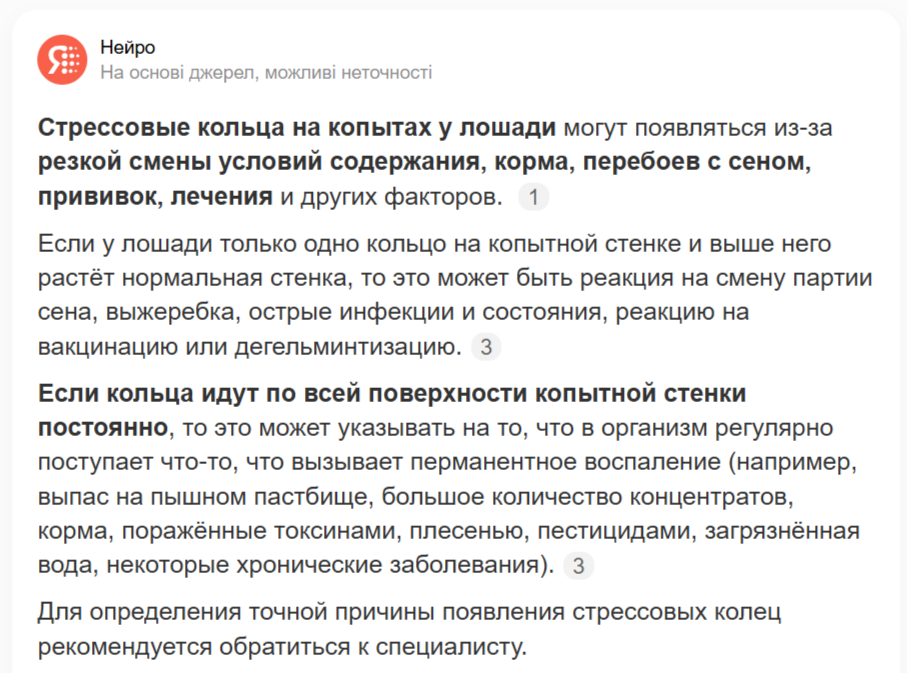Image resolution: width=907 pixels, height=673 pixels.
Task: Open the "Нейро" title label
Action: [128, 47]
